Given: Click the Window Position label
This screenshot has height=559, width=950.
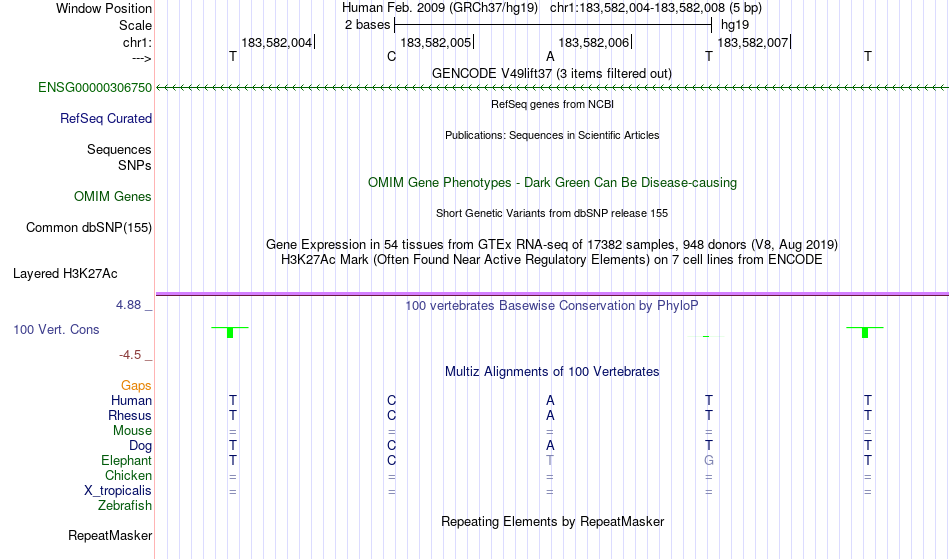Looking at the screenshot, I should pos(104,8).
